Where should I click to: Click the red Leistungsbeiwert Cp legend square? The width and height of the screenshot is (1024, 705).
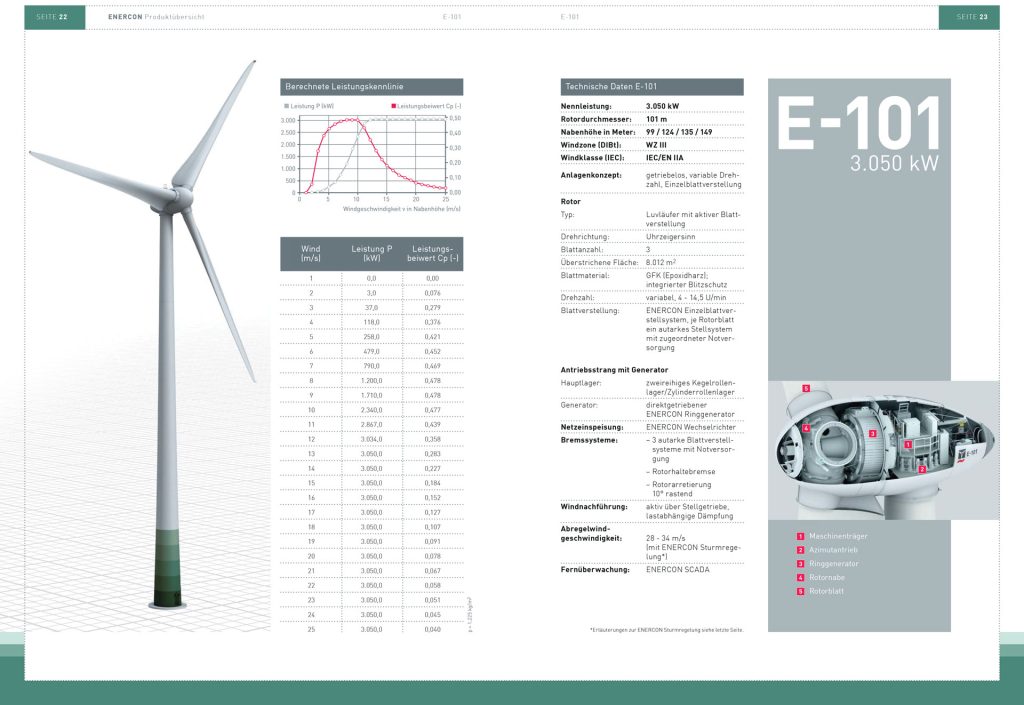[x=393, y=105]
